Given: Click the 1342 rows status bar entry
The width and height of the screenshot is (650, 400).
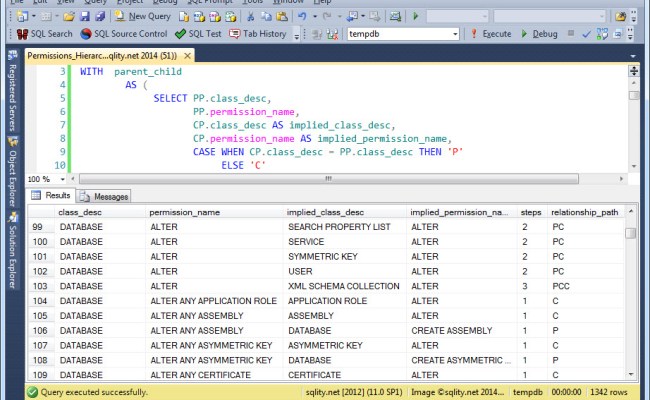Looking at the screenshot, I should (609, 392).
